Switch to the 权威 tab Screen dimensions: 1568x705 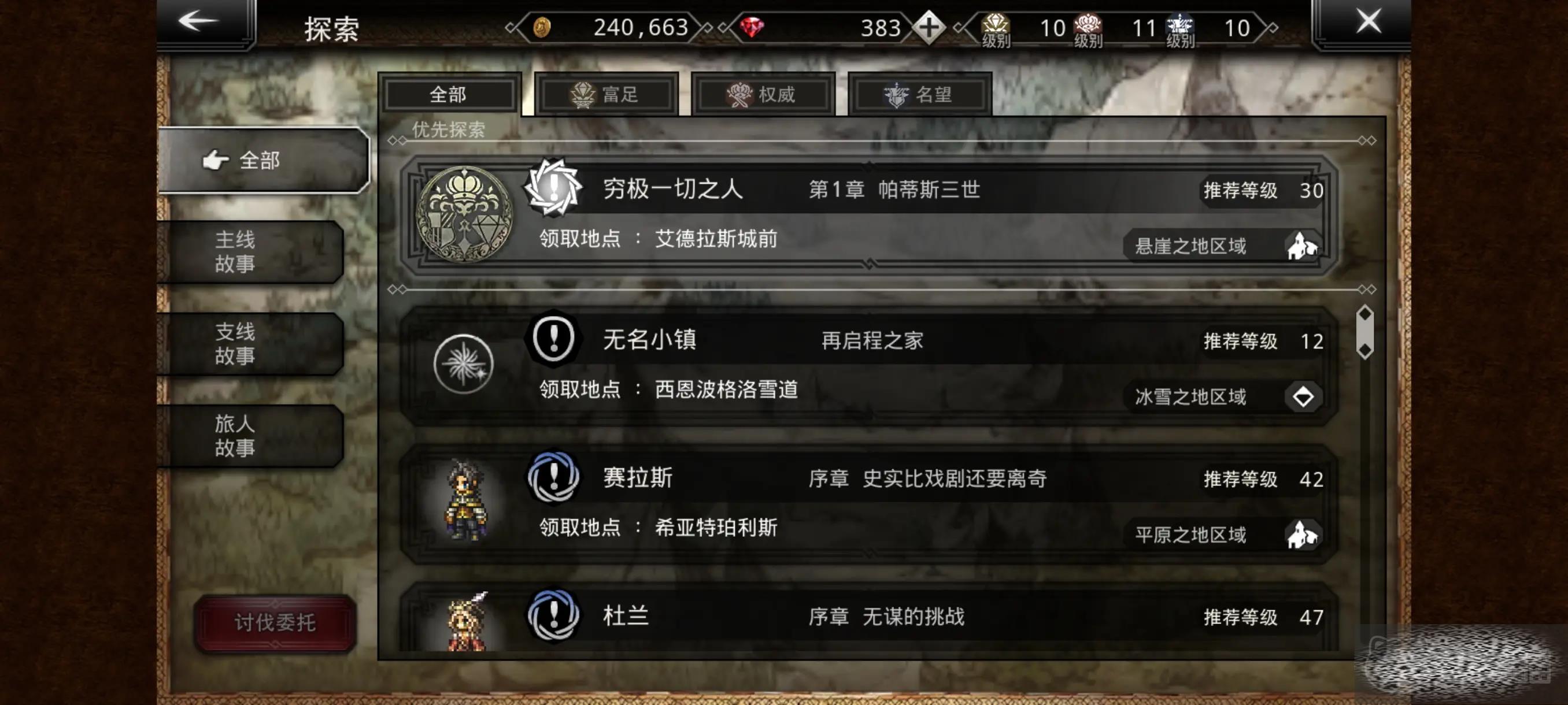[763, 94]
